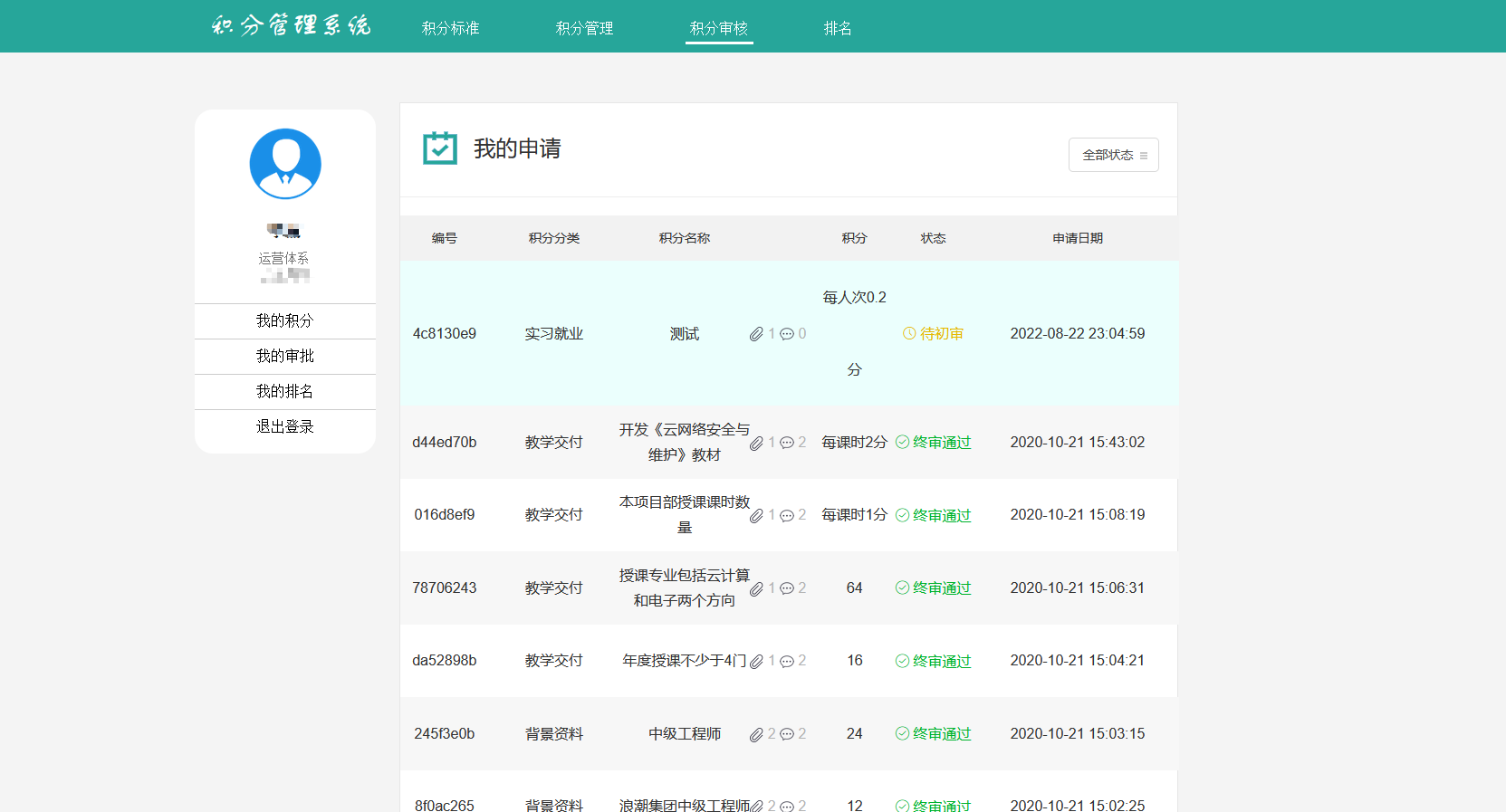Click clock icon beside 待初审 status
The height and width of the screenshot is (812, 1506).
point(909,334)
